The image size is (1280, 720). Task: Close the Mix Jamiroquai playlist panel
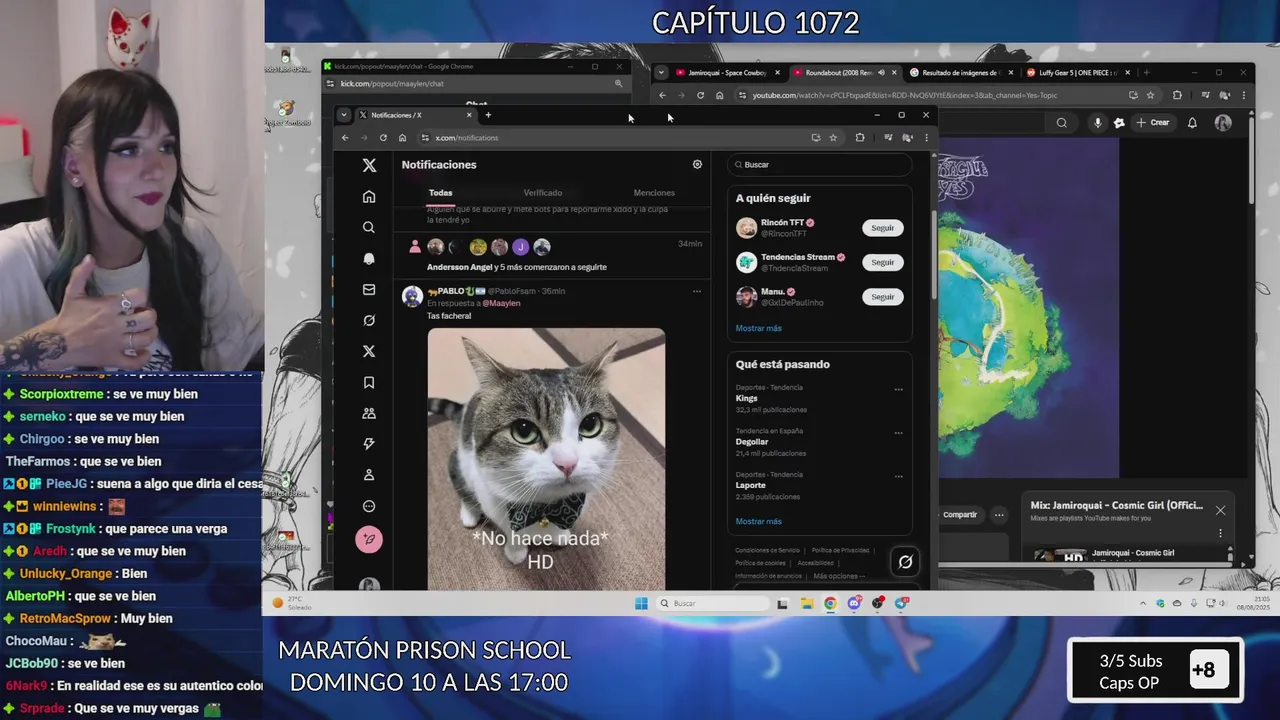pos(1220,510)
